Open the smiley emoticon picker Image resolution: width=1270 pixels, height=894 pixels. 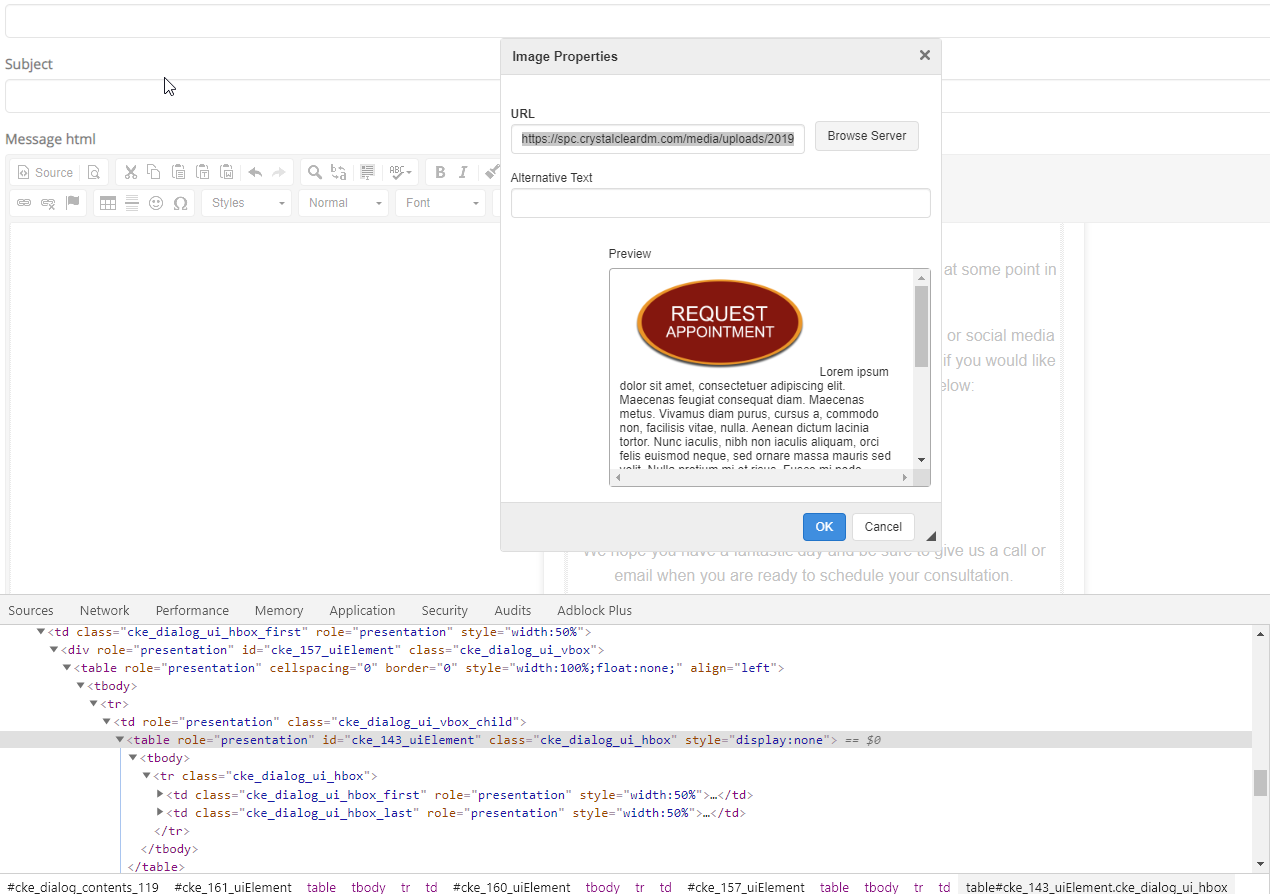155,203
